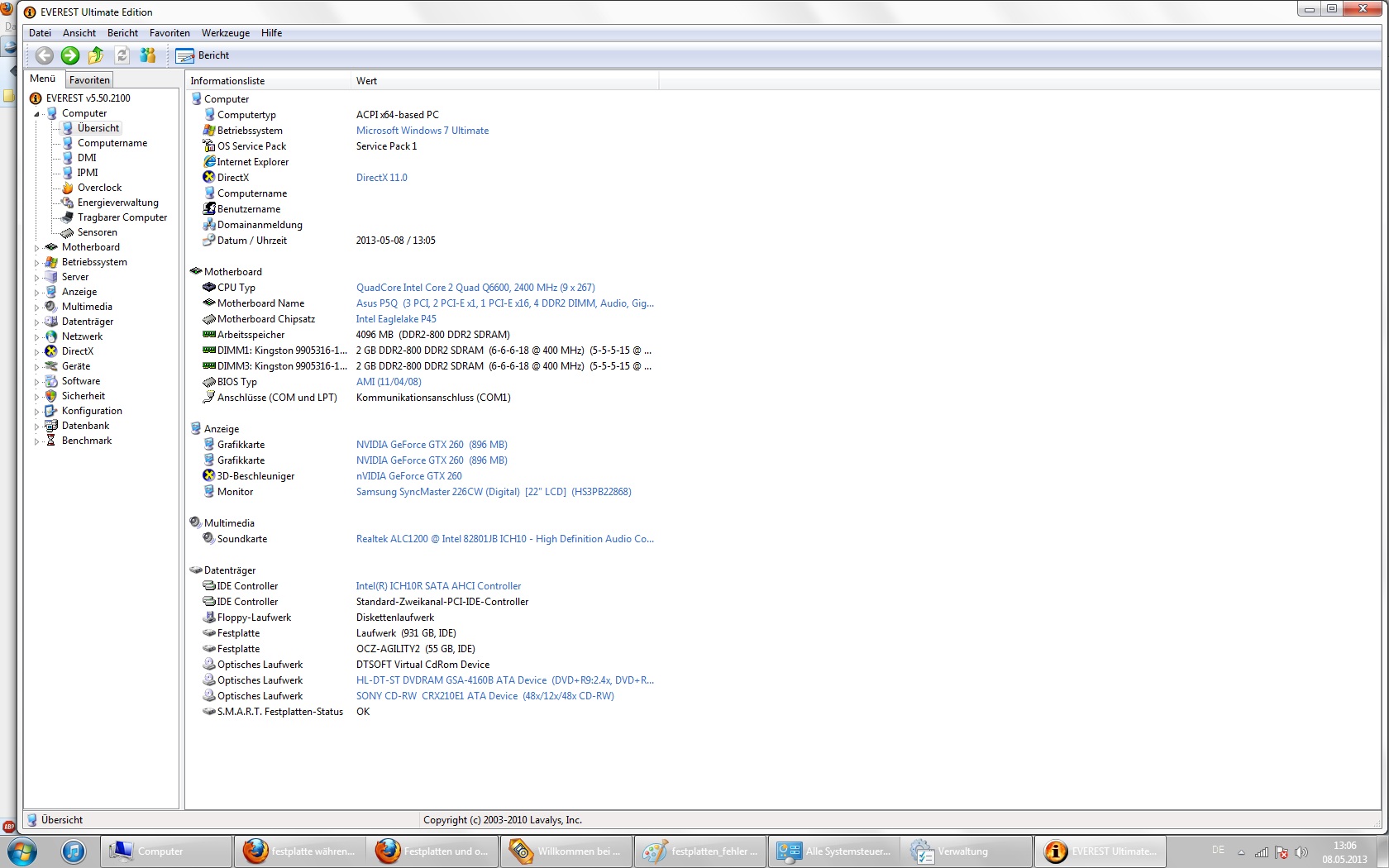Click the Overclock flame icon
This screenshot has width=1389, height=868.
click(x=68, y=188)
